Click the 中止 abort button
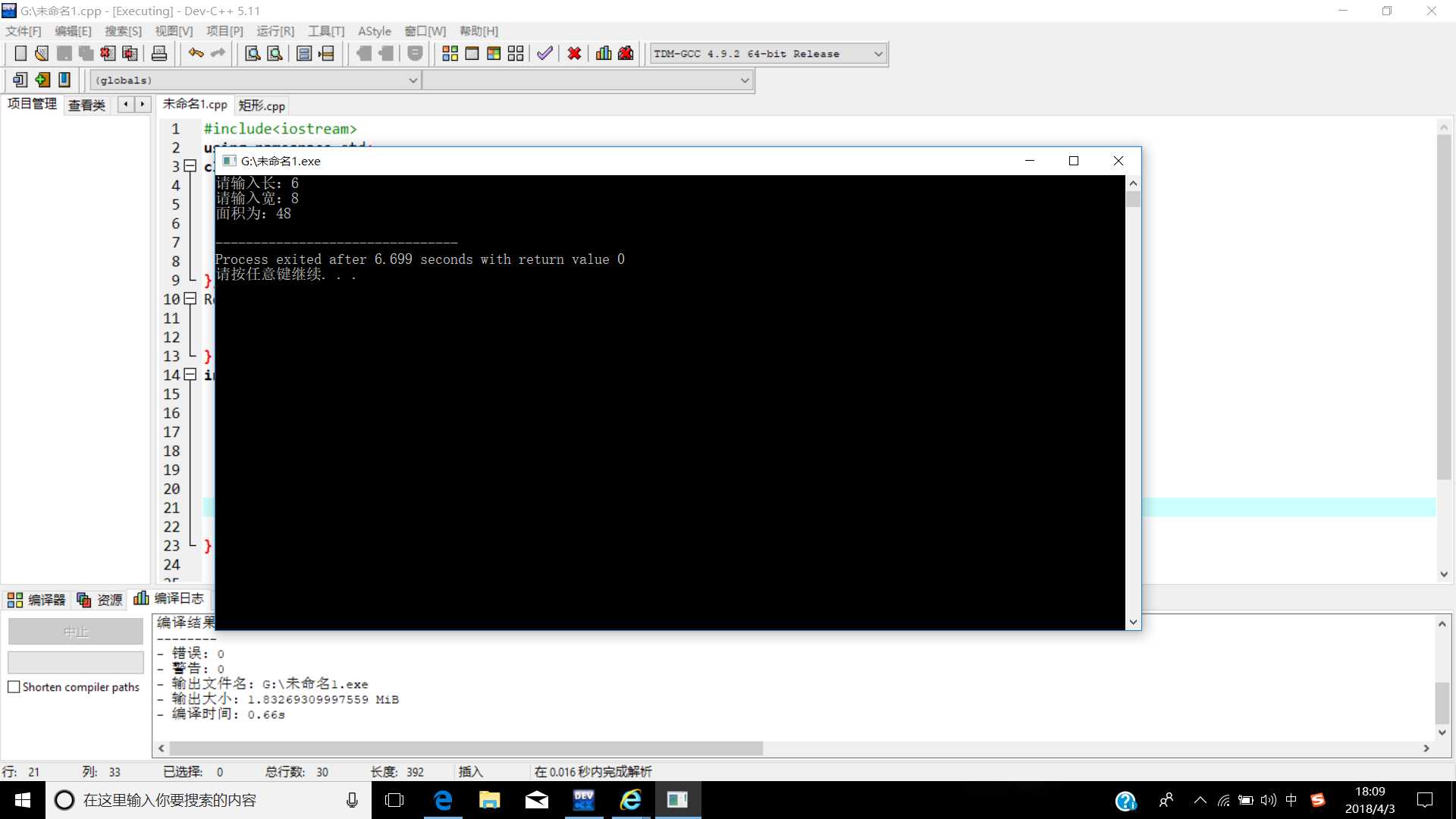Screen dimensions: 1456x819 pos(76,632)
